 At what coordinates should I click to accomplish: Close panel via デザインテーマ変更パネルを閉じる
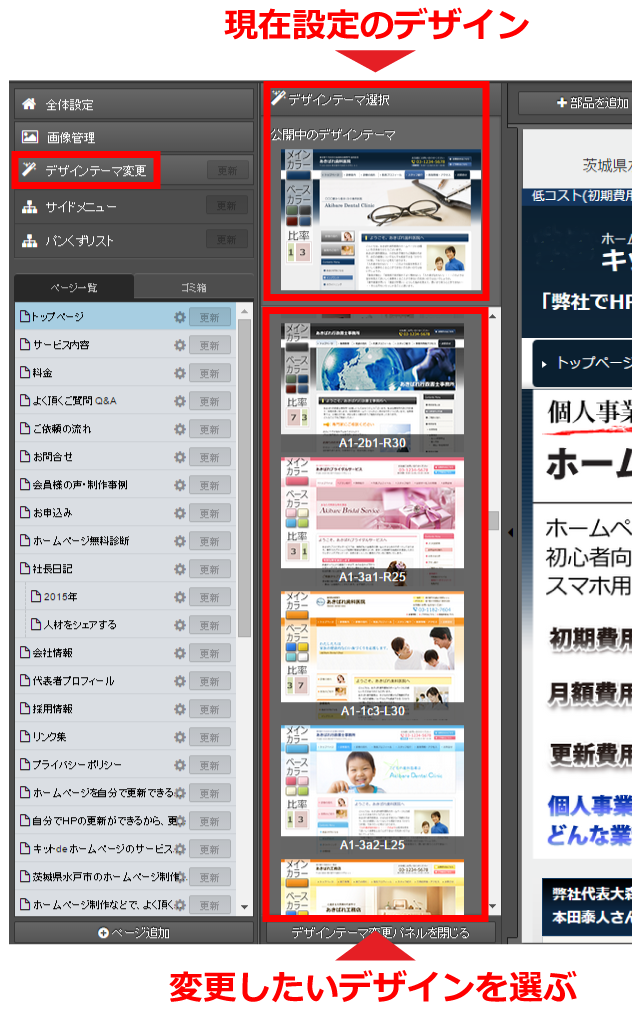click(381, 932)
